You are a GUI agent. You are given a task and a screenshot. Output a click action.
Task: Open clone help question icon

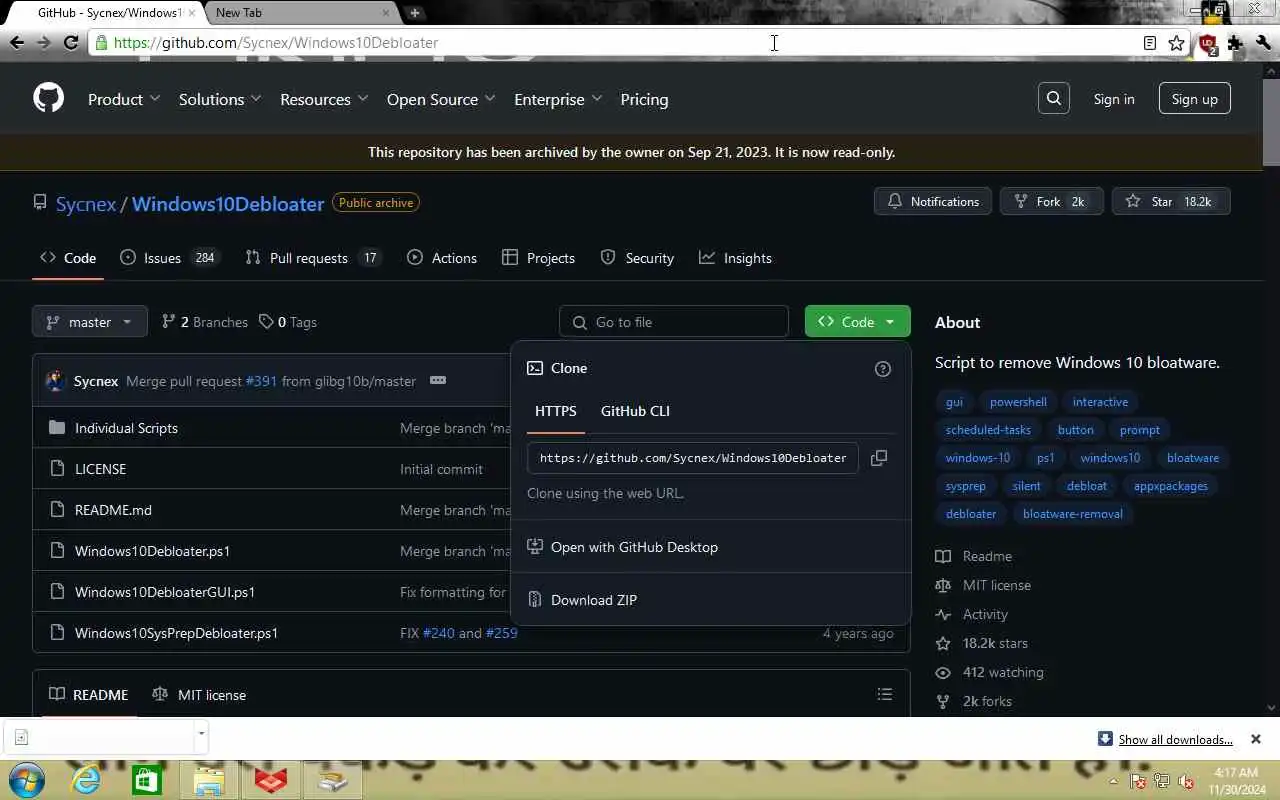[882, 369]
